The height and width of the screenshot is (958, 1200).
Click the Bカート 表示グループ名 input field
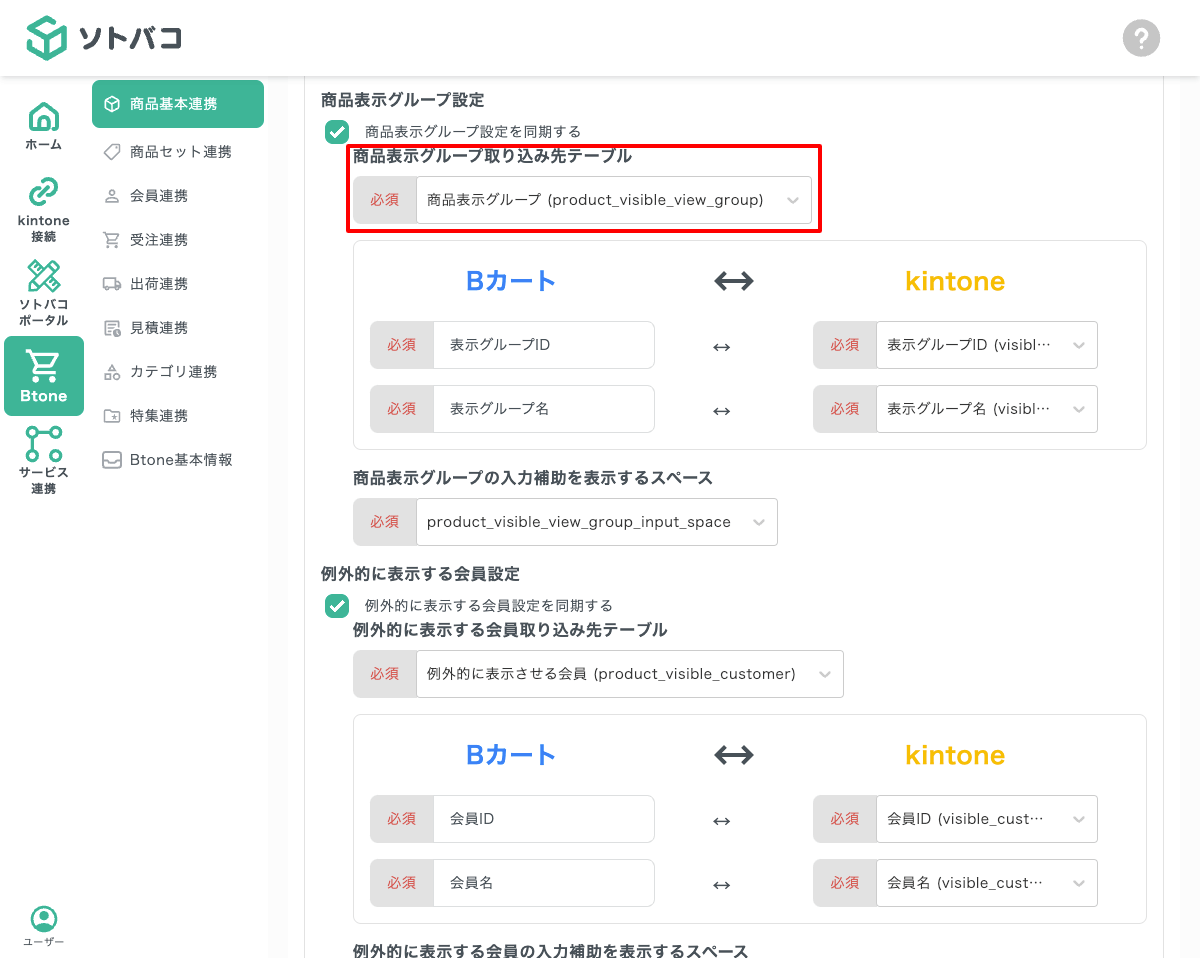[544, 409]
